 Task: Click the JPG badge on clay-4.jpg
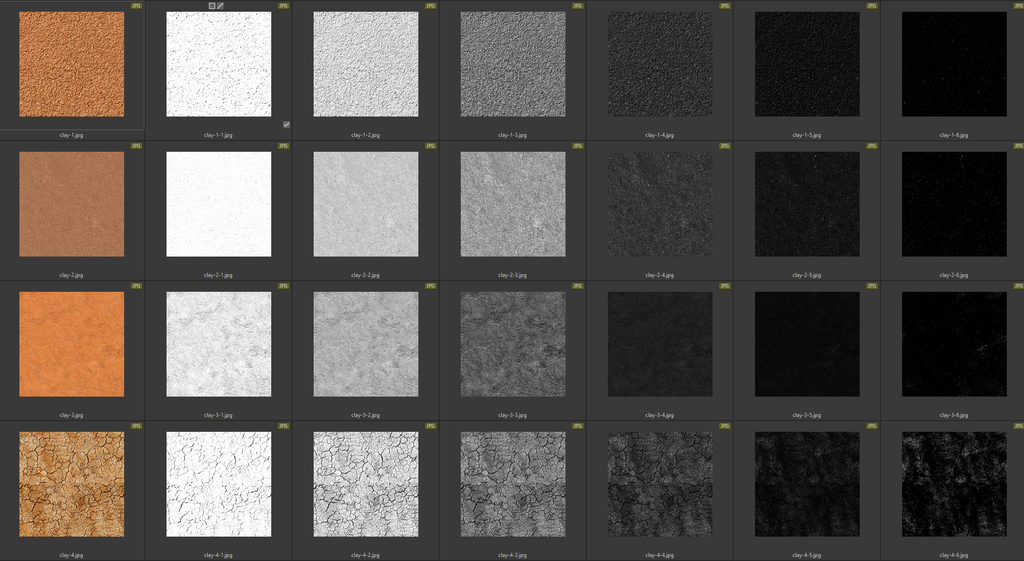(136, 426)
